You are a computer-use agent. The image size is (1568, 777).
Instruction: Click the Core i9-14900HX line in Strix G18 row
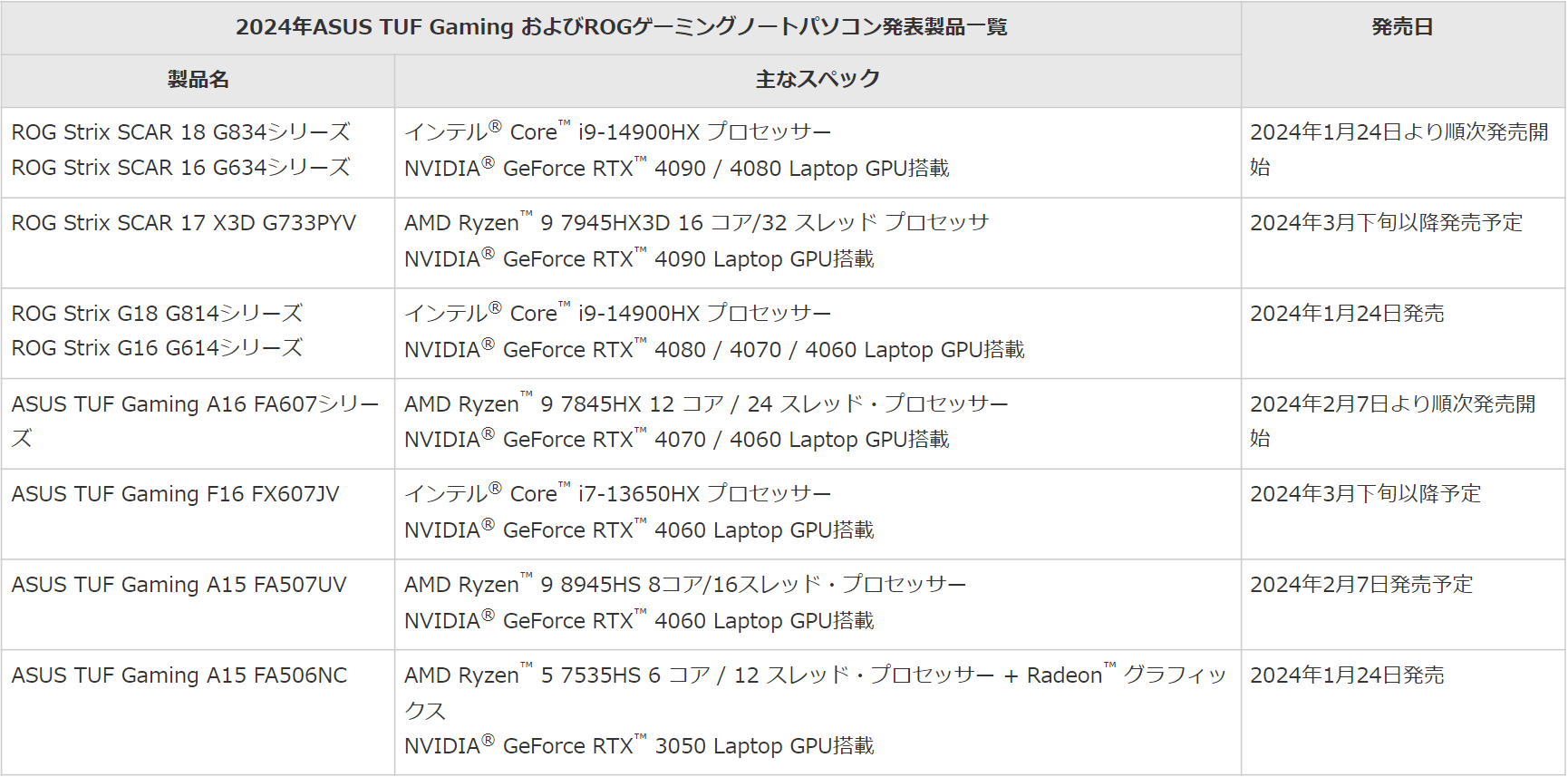click(618, 314)
